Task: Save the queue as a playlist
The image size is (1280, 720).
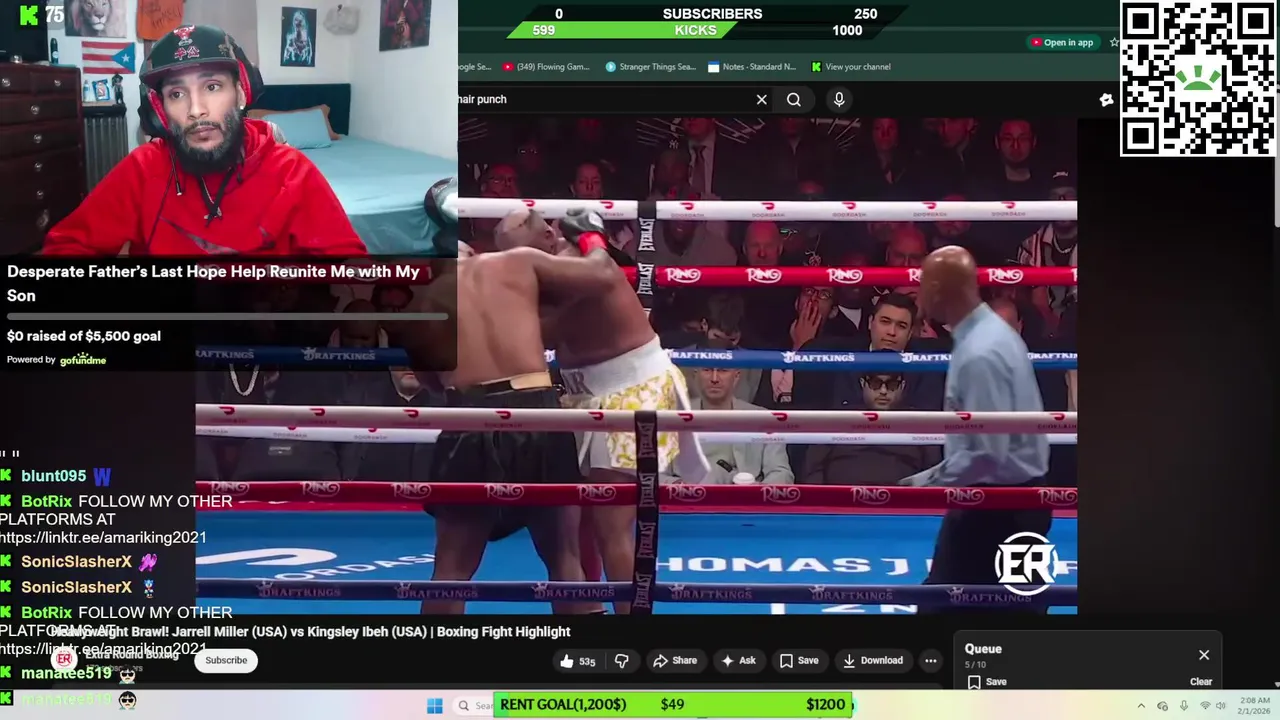Action: pyautogui.click(x=987, y=682)
